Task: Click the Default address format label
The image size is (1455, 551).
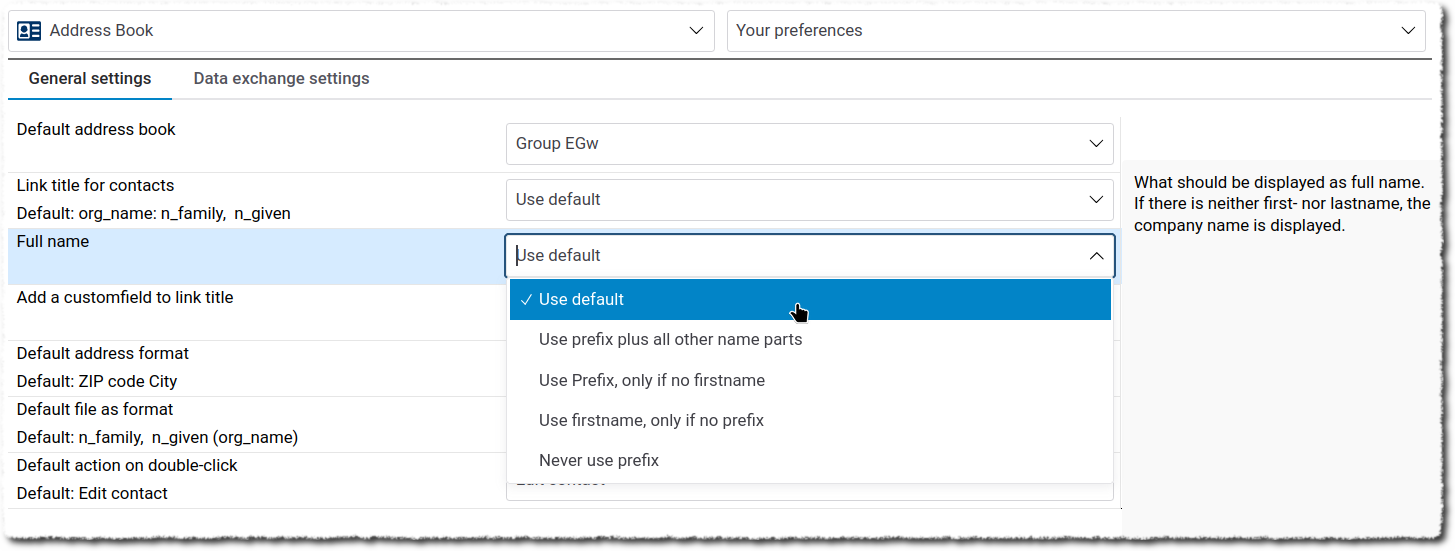Action: [x=103, y=354]
